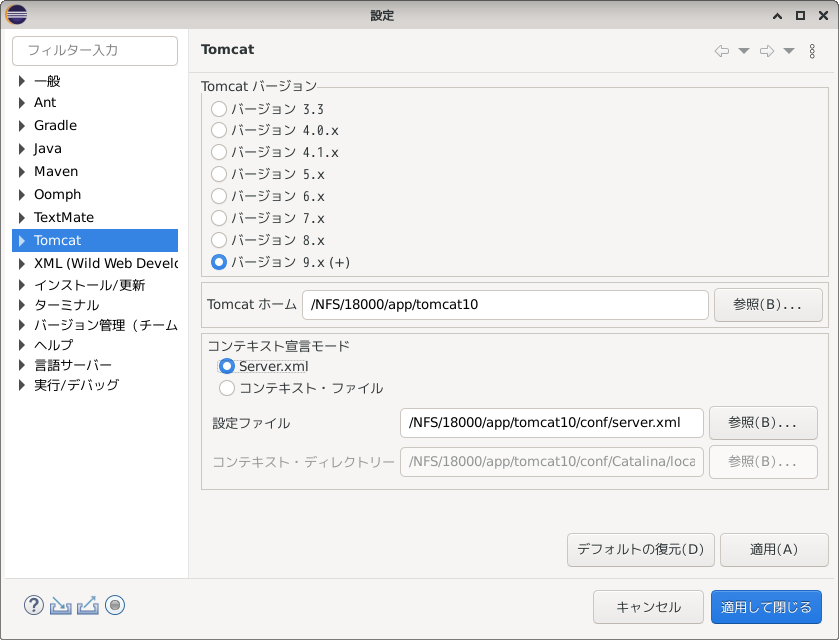Expand the Maven tree node

pos(21,172)
